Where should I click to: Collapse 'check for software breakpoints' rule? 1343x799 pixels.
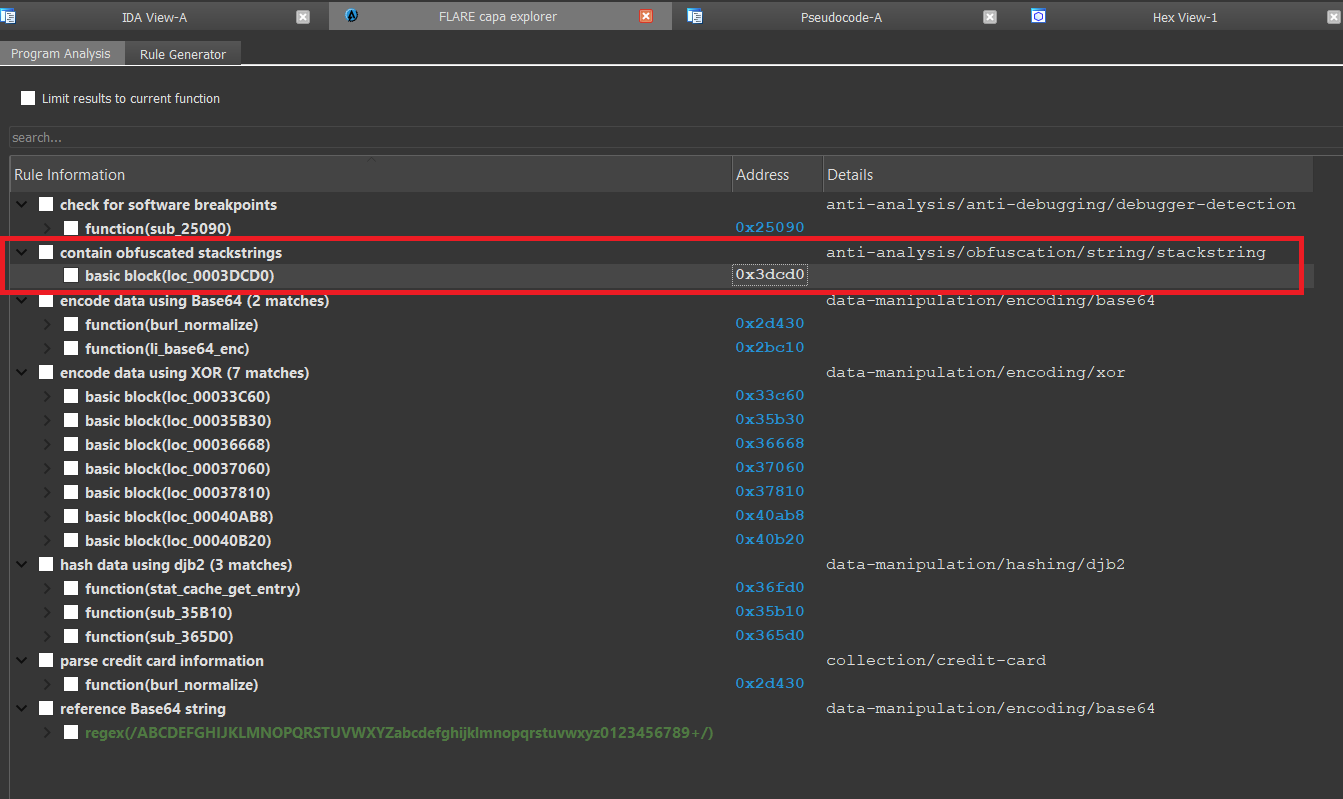point(22,205)
